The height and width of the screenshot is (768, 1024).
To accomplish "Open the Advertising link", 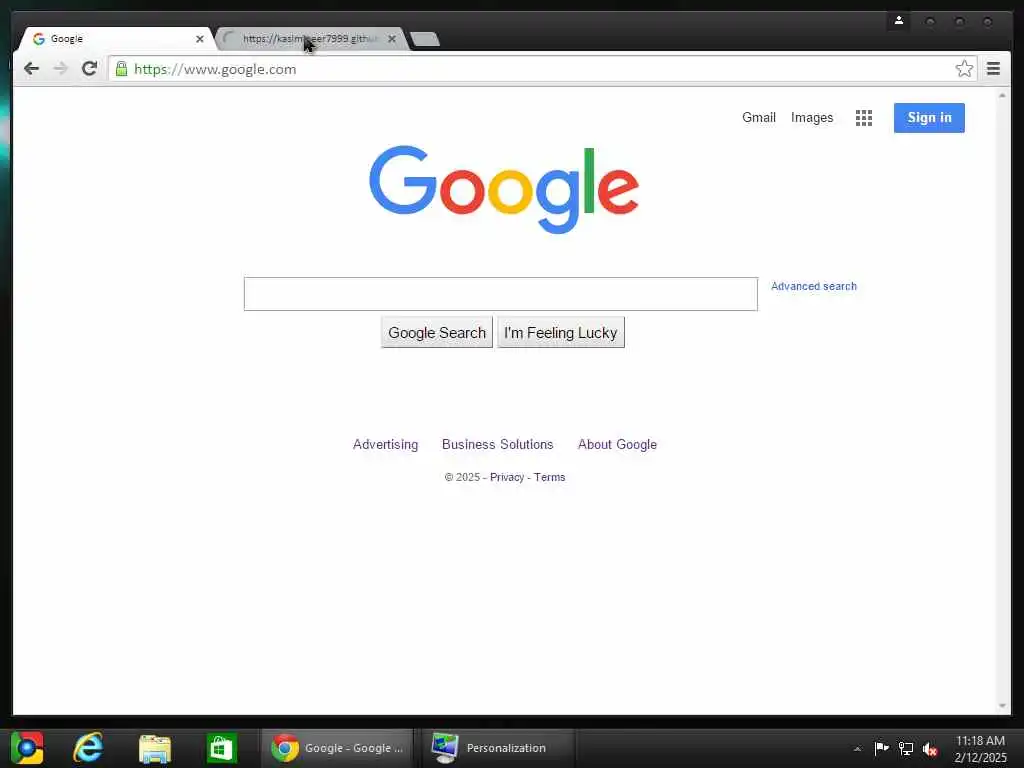I will tap(385, 444).
